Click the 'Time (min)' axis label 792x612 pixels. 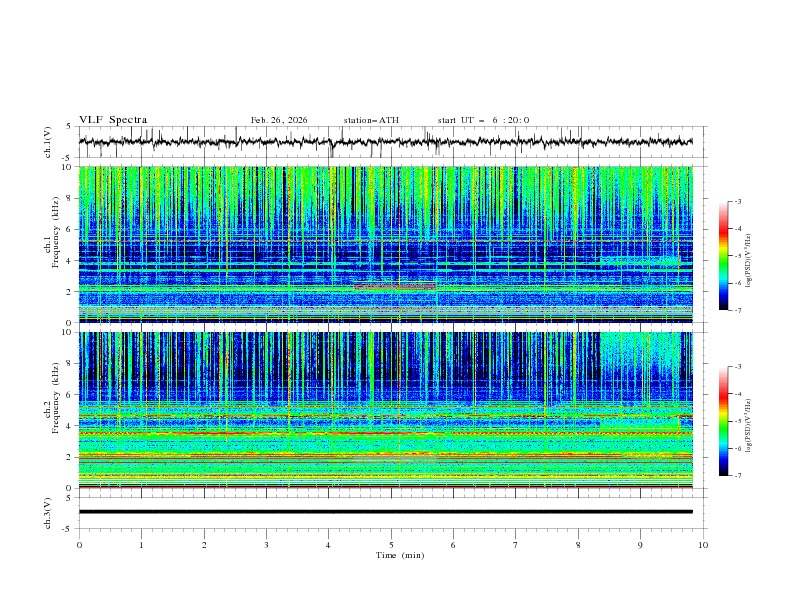400,555
